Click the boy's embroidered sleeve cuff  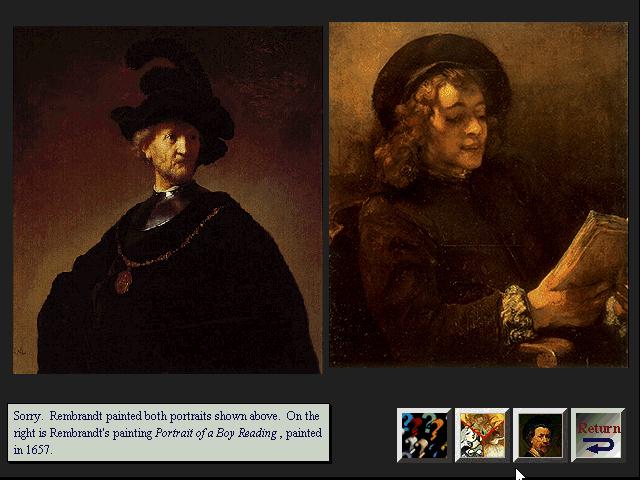(x=515, y=314)
